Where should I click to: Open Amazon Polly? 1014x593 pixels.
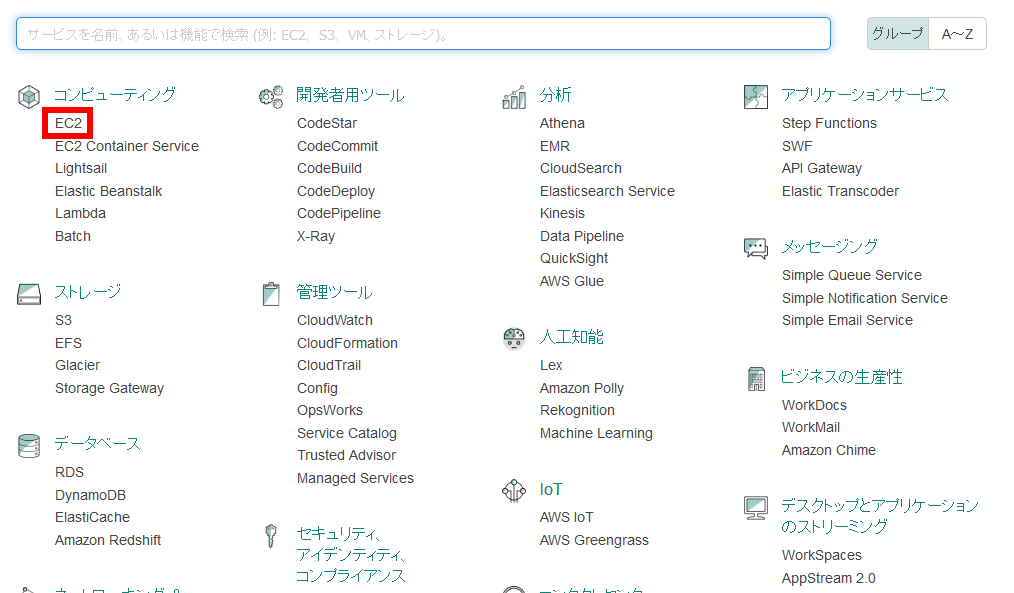coord(582,388)
